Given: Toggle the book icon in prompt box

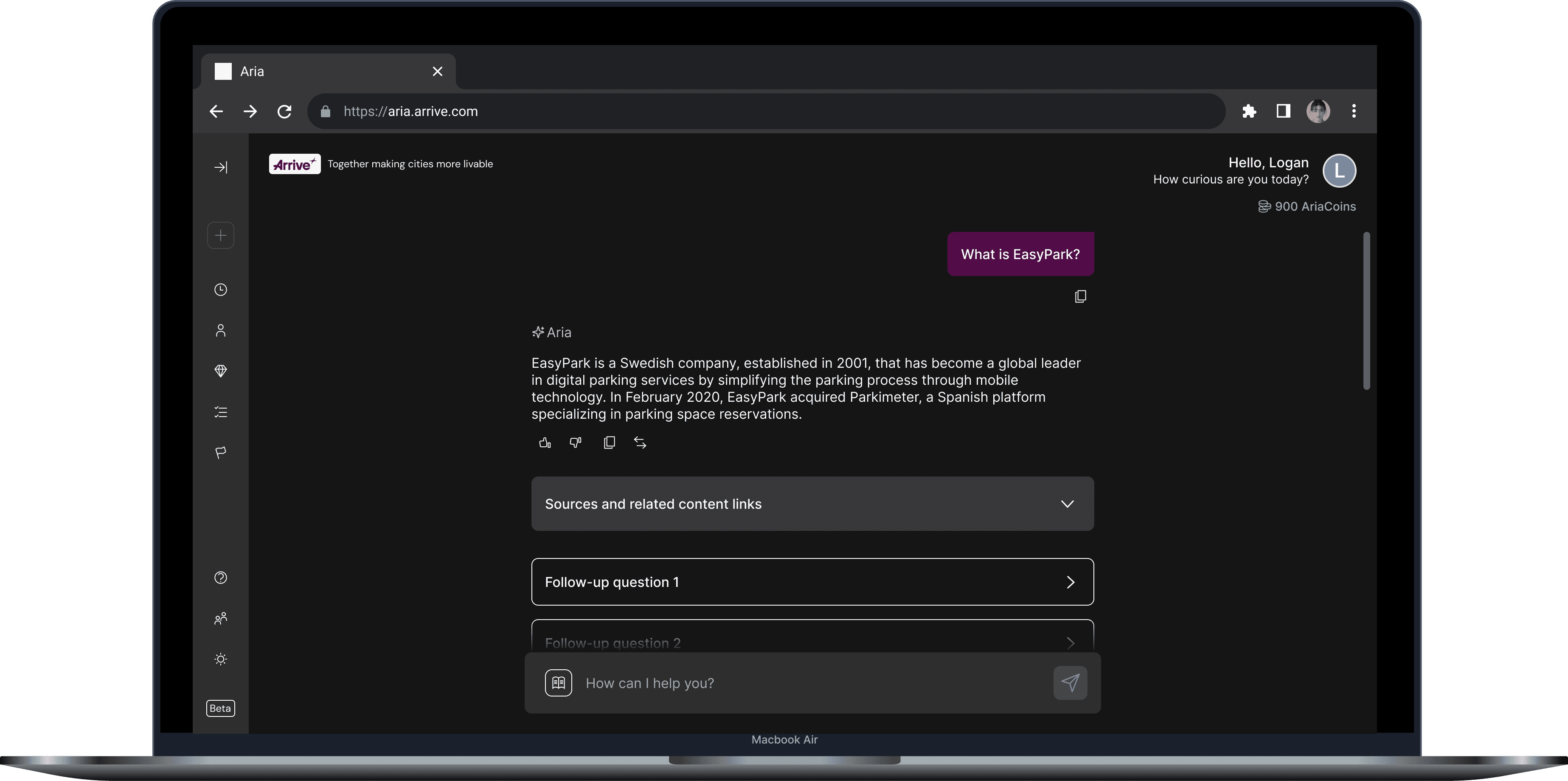Looking at the screenshot, I should click(x=558, y=683).
